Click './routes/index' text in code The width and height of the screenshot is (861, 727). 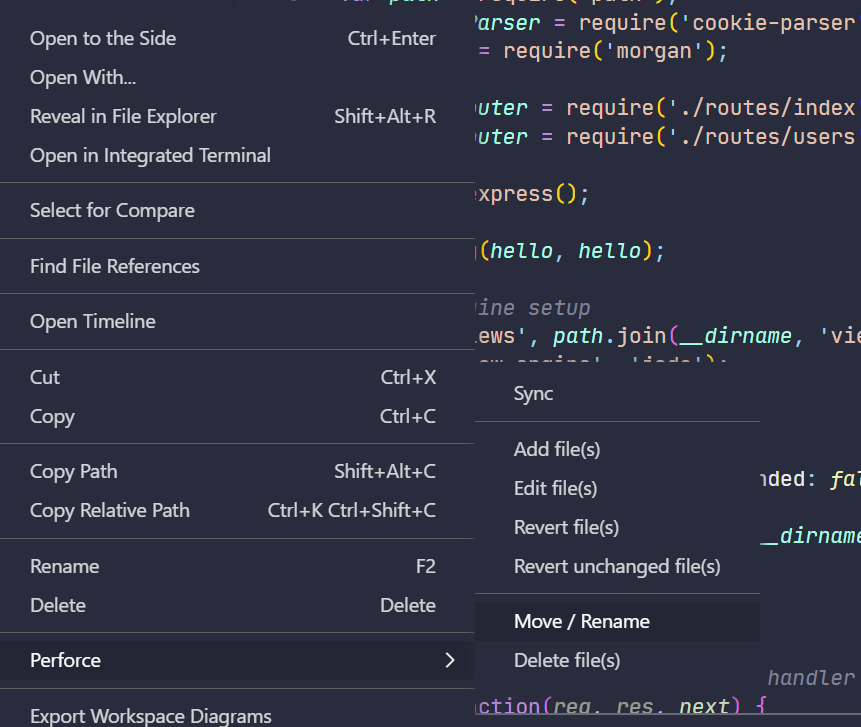pos(762,108)
